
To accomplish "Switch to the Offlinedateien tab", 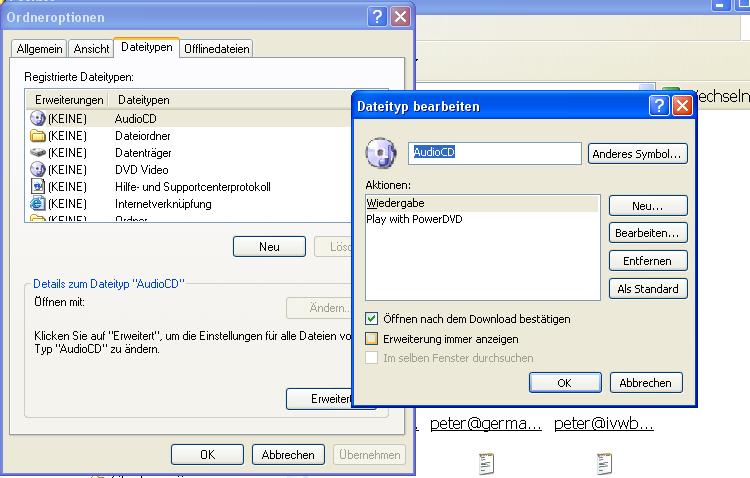I will pyautogui.click(x=216, y=48).
